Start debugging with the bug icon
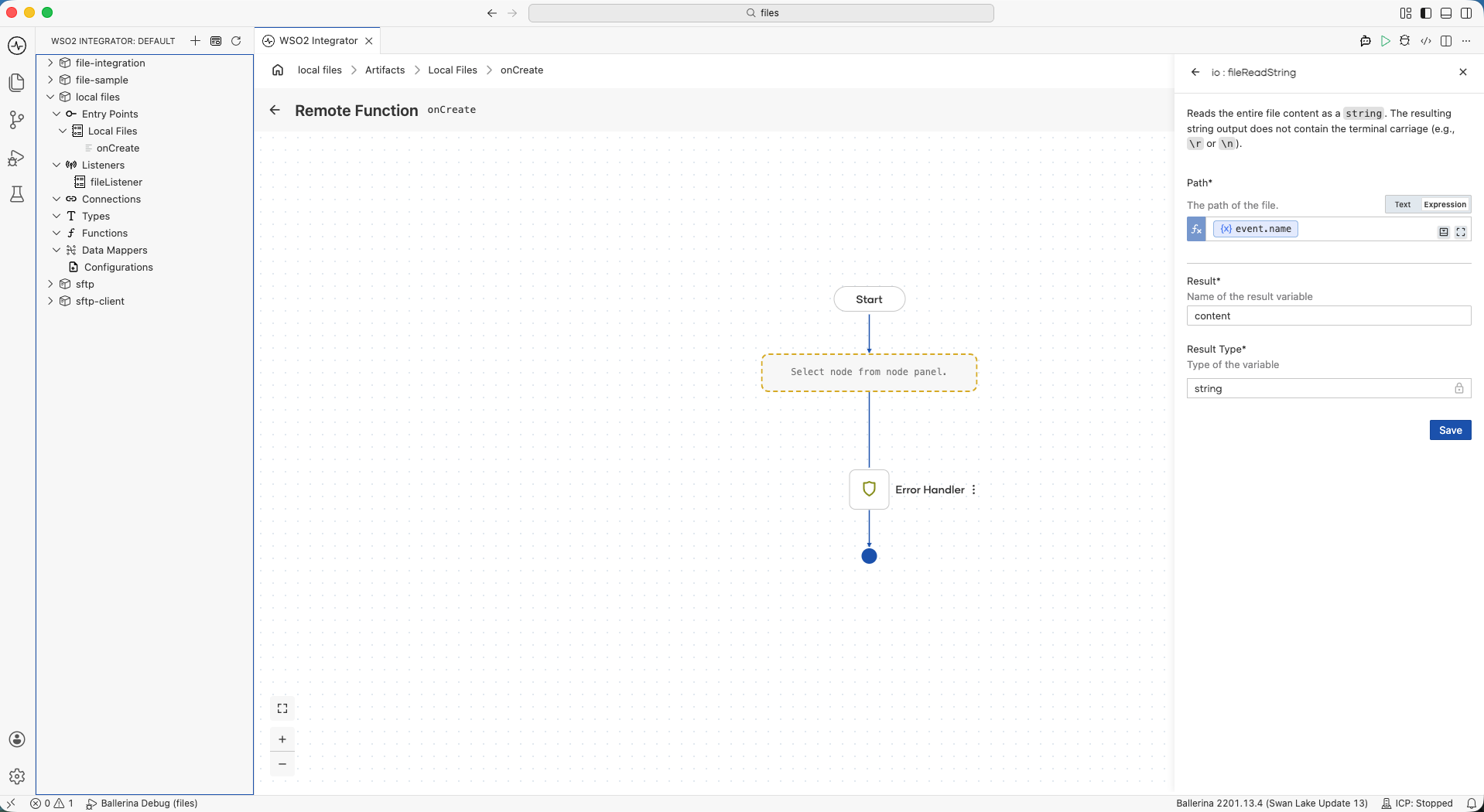The width and height of the screenshot is (1484, 812). (x=1405, y=41)
